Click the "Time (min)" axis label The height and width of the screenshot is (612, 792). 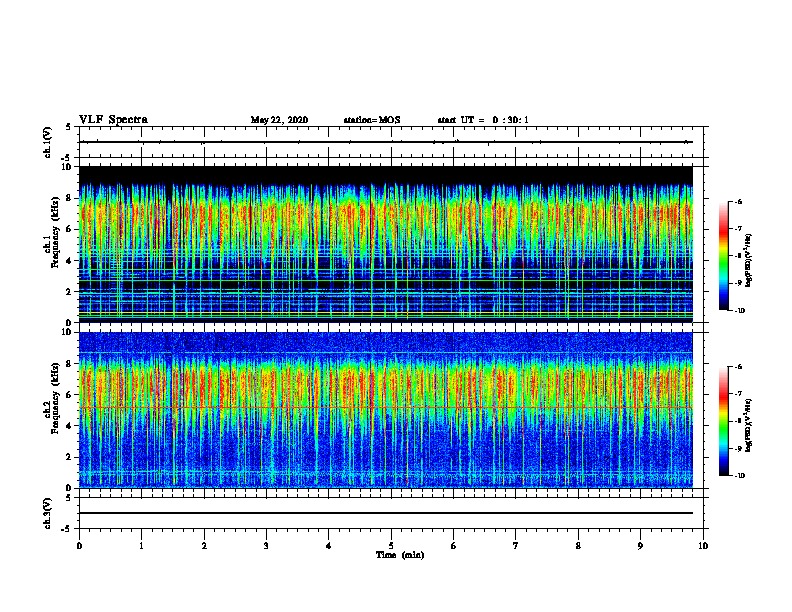[x=400, y=555]
